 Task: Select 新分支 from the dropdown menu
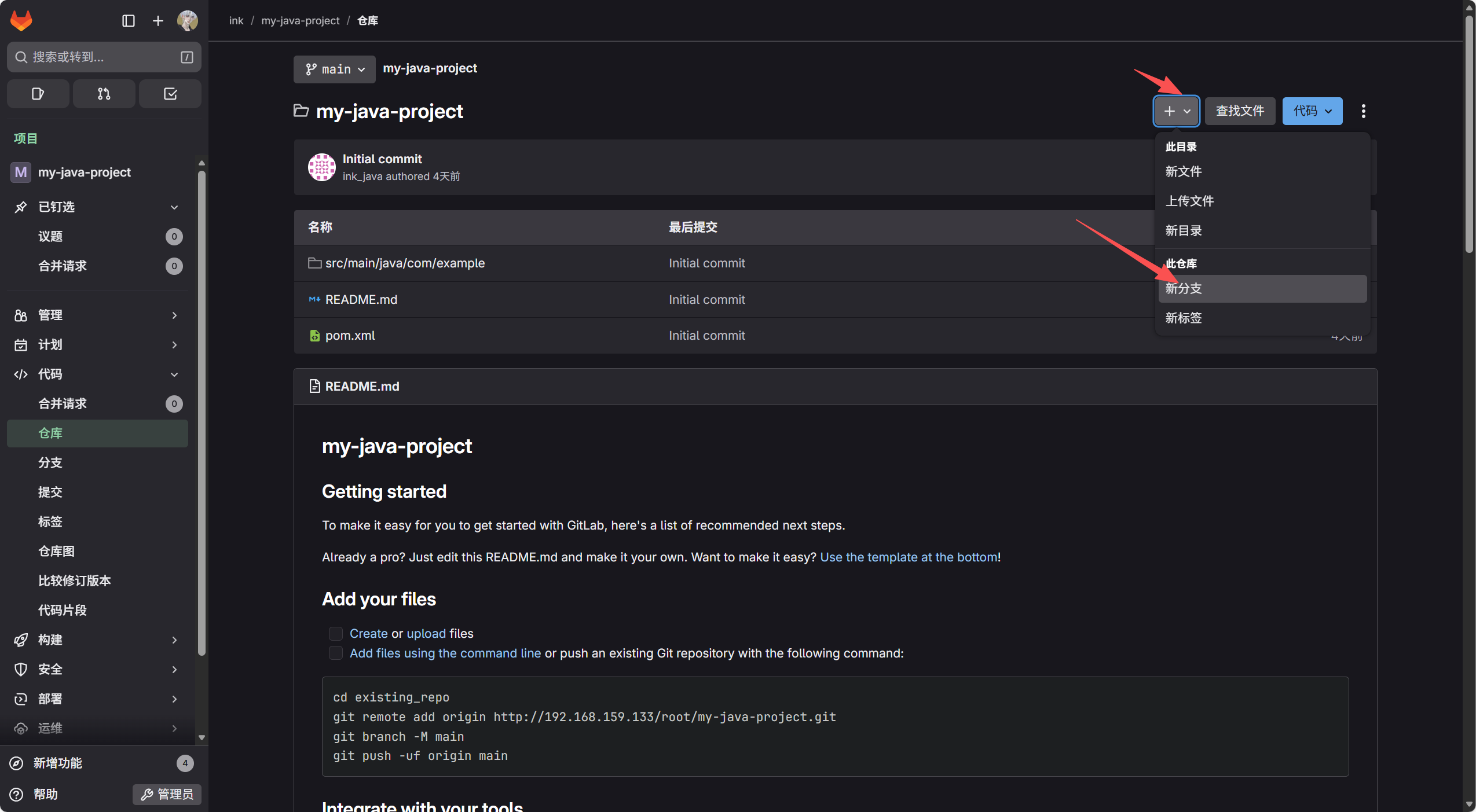coord(1184,288)
